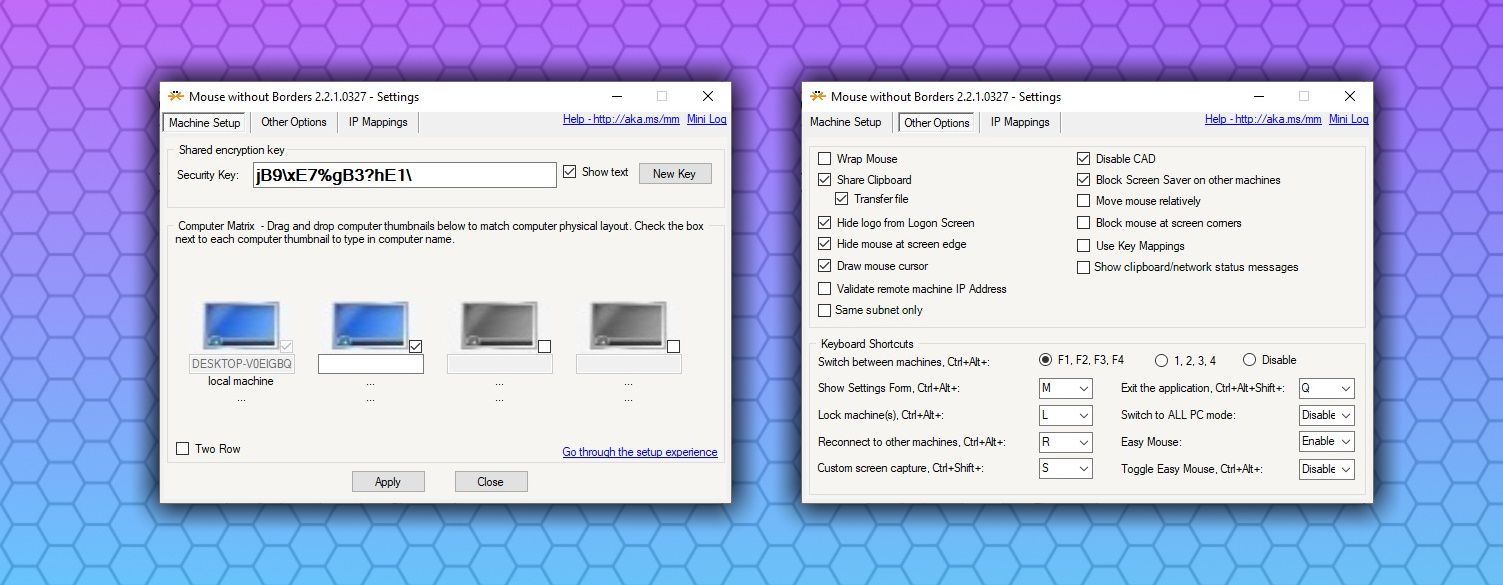Image resolution: width=1503 pixels, height=585 pixels.
Task: Enable Same subnet only checkbox
Action: 825,310
